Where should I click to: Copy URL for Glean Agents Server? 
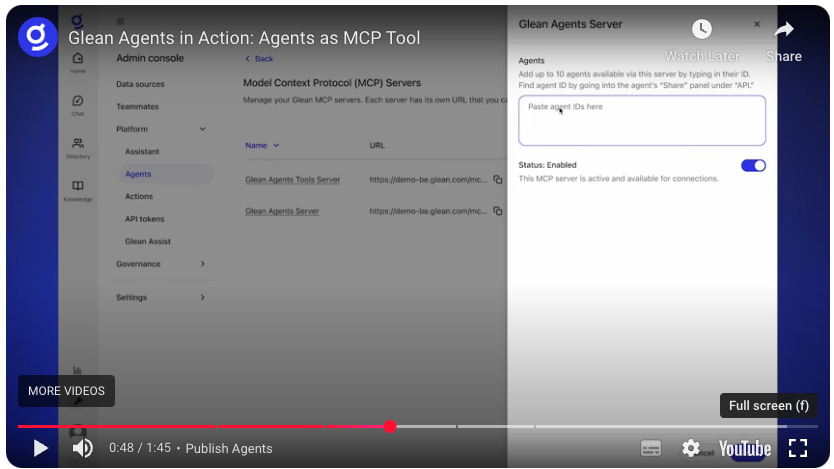point(498,211)
